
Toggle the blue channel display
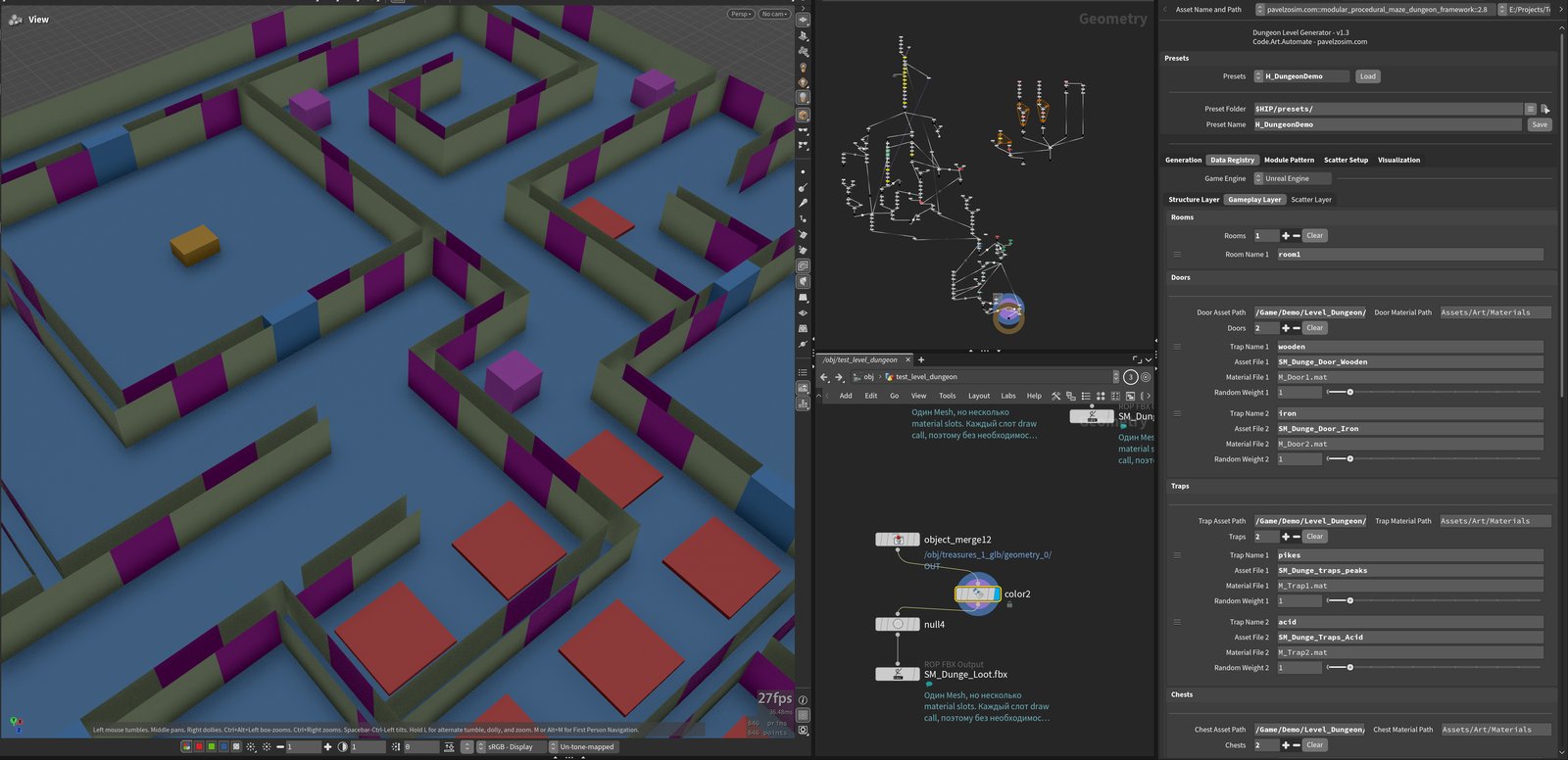223,746
